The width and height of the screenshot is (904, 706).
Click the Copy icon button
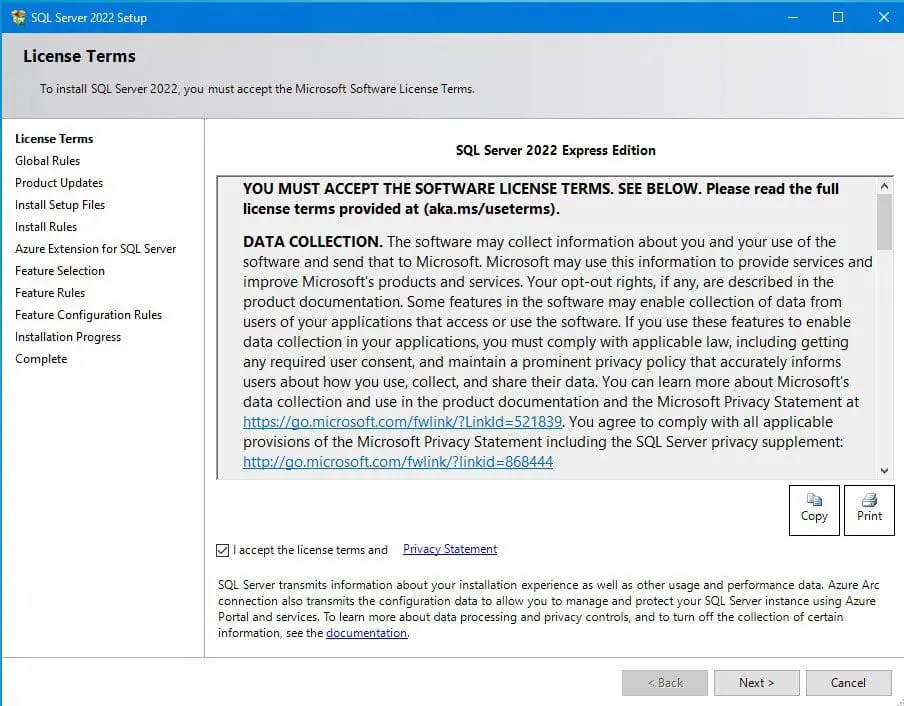pyautogui.click(x=814, y=510)
